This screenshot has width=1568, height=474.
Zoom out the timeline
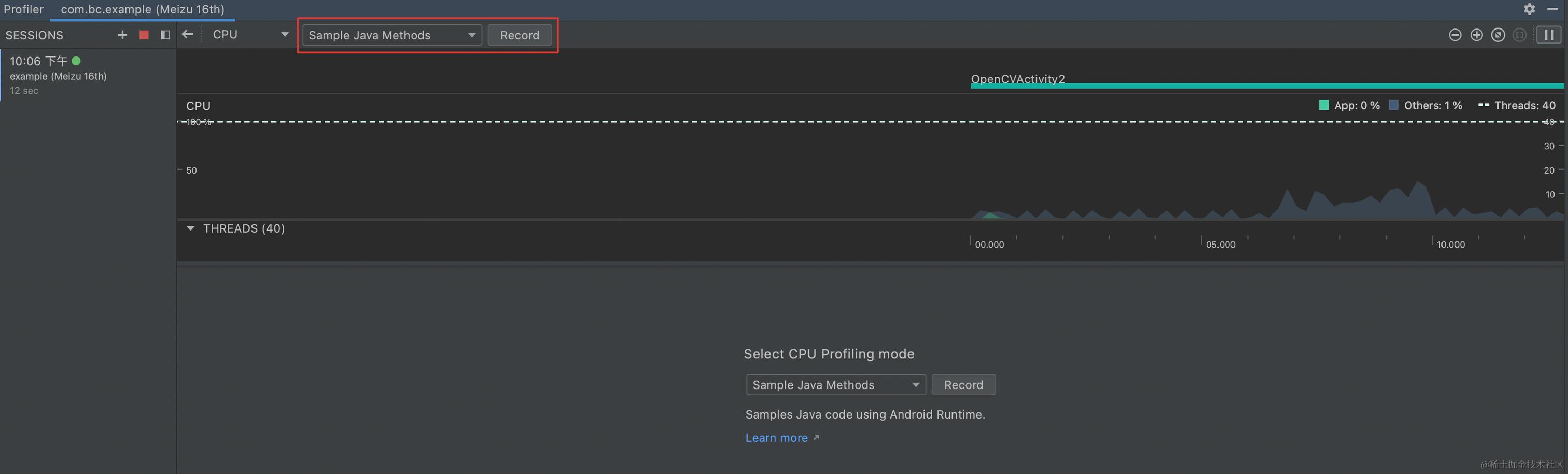click(1455, 35)
